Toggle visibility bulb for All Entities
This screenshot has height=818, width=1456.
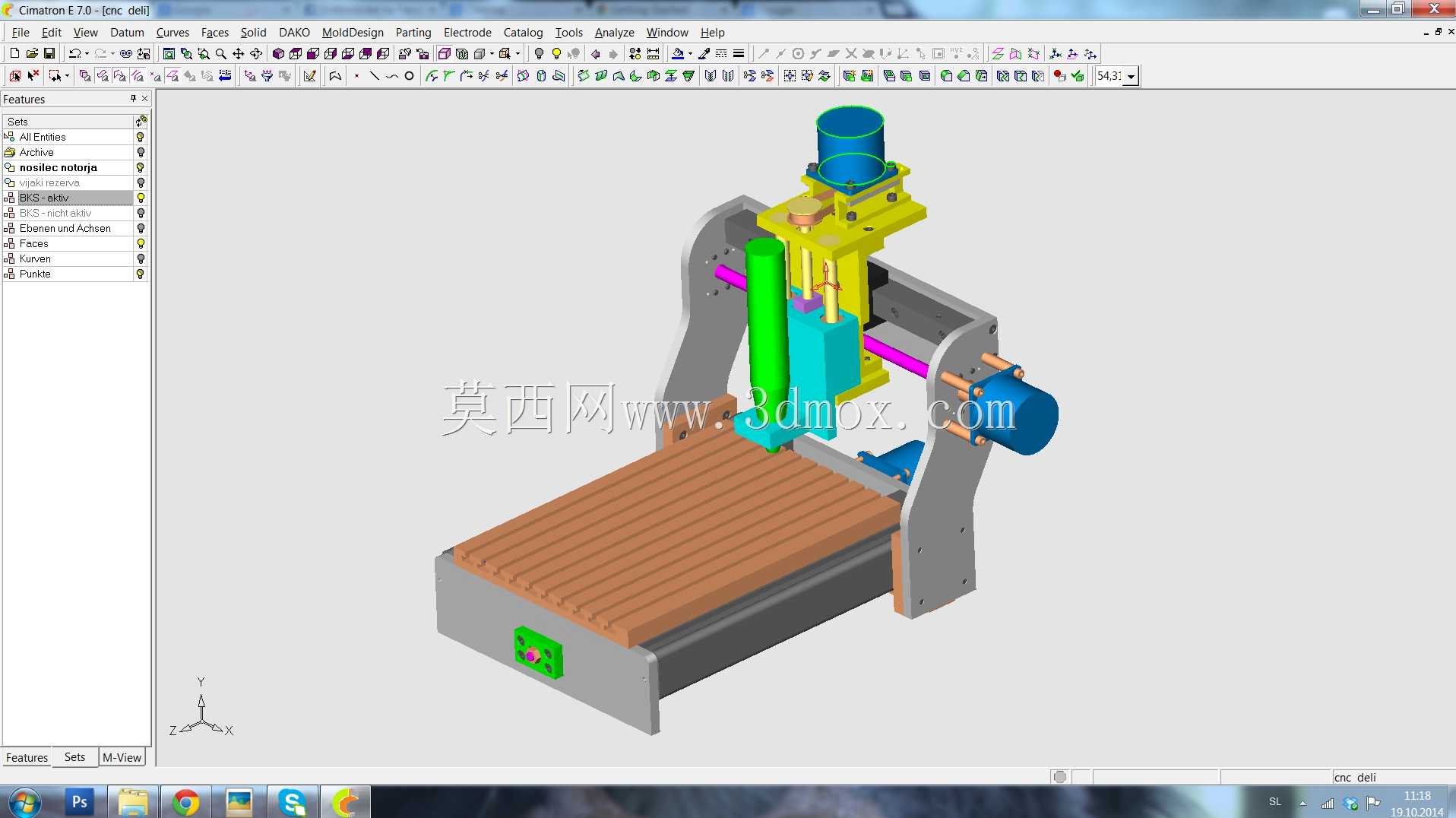(141, 137)
